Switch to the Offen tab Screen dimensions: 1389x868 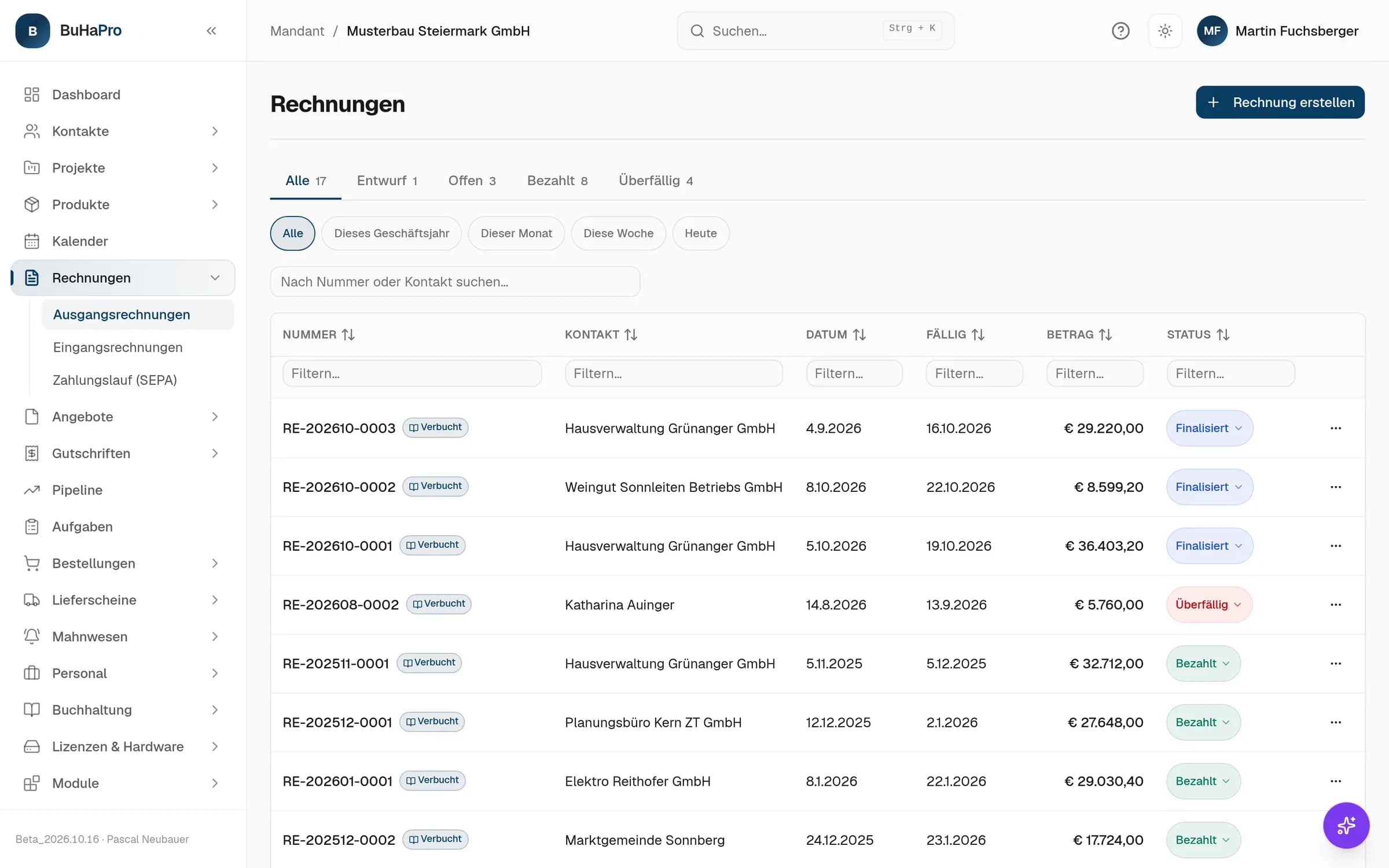[x=472, y=181]
